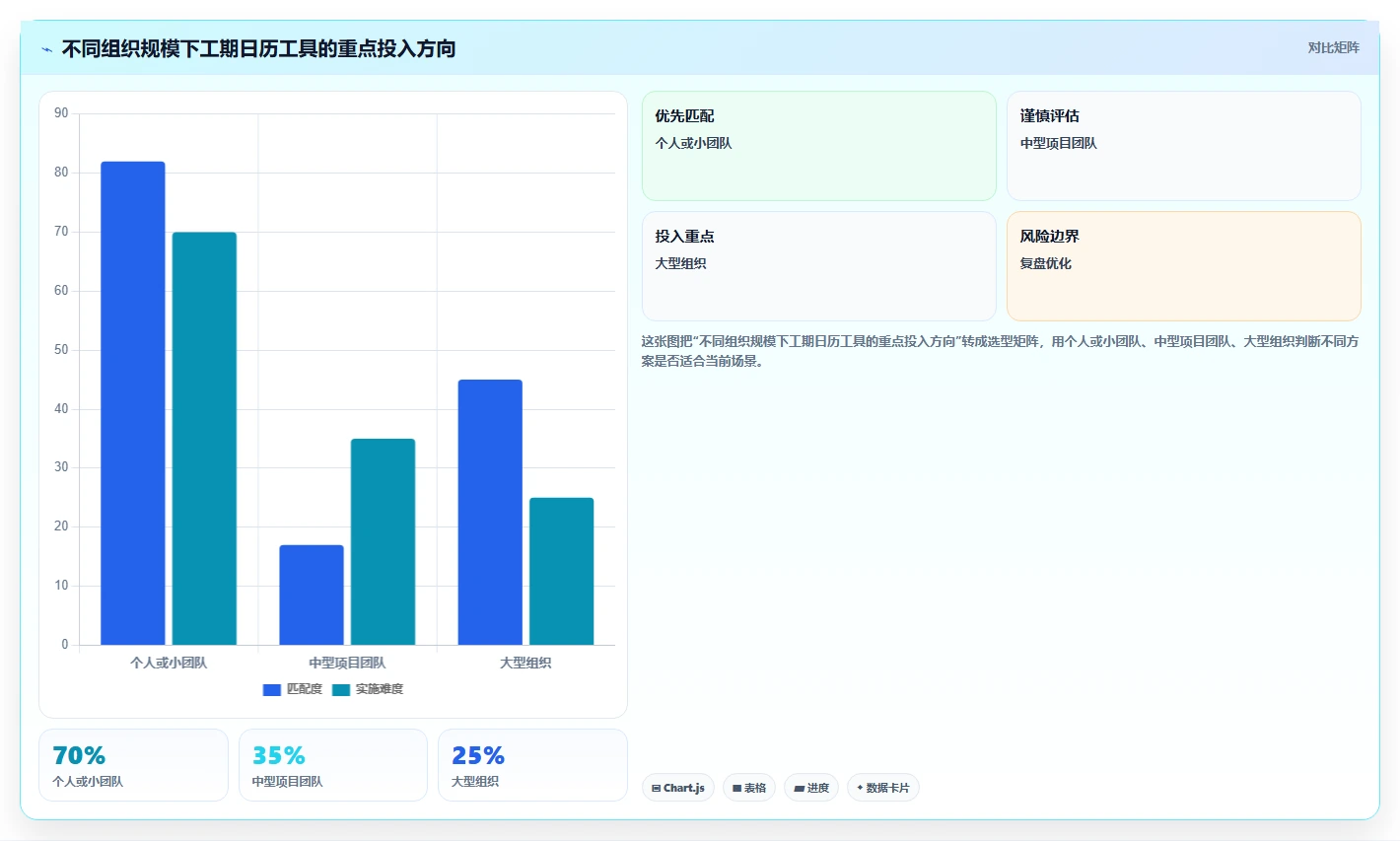1400x841 pixels.
Task: Click the blue 匹配度 legend swatch
Action: [x=272, y=689]
